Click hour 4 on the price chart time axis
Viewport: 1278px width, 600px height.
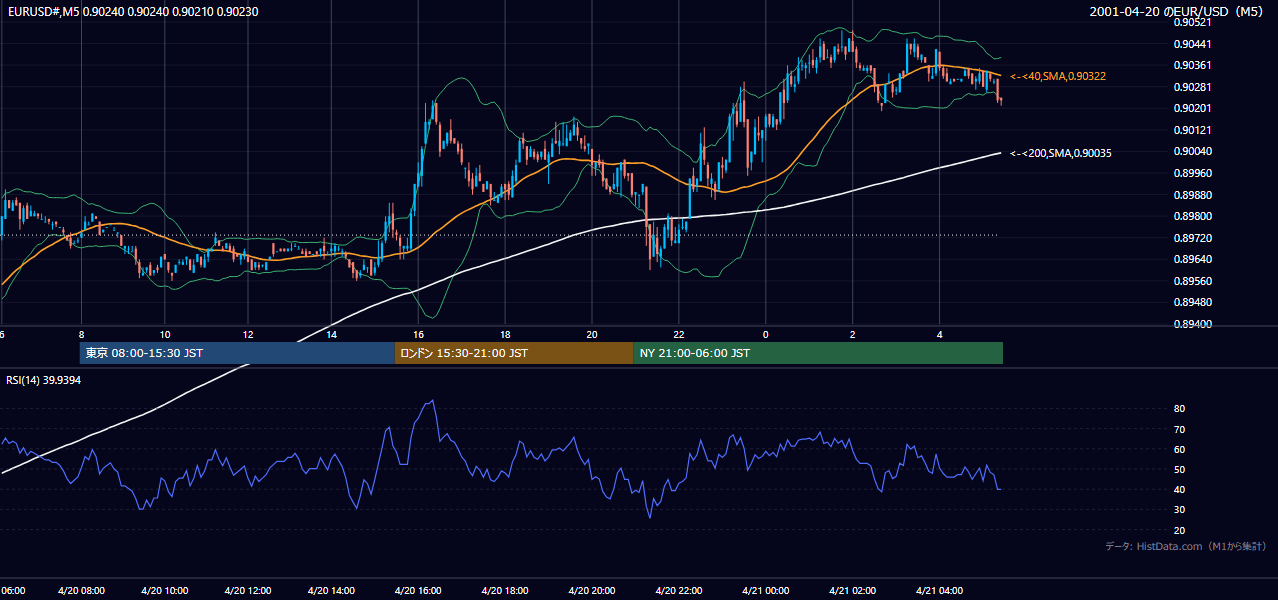pos(939,334)
